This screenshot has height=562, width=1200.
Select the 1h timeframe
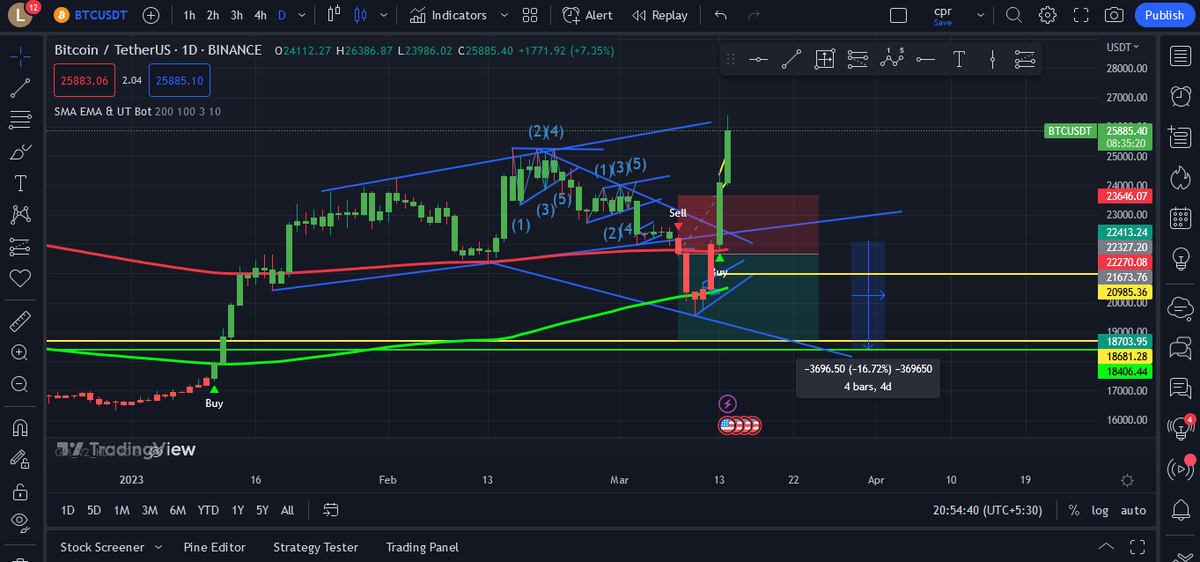[x=189, y=15]
